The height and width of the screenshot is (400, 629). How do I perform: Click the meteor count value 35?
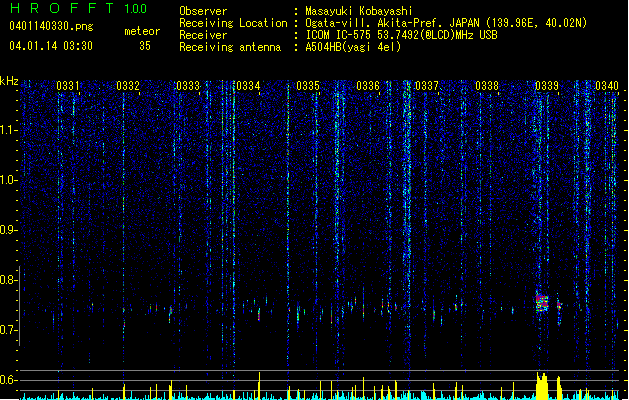(x=145, y=46)
